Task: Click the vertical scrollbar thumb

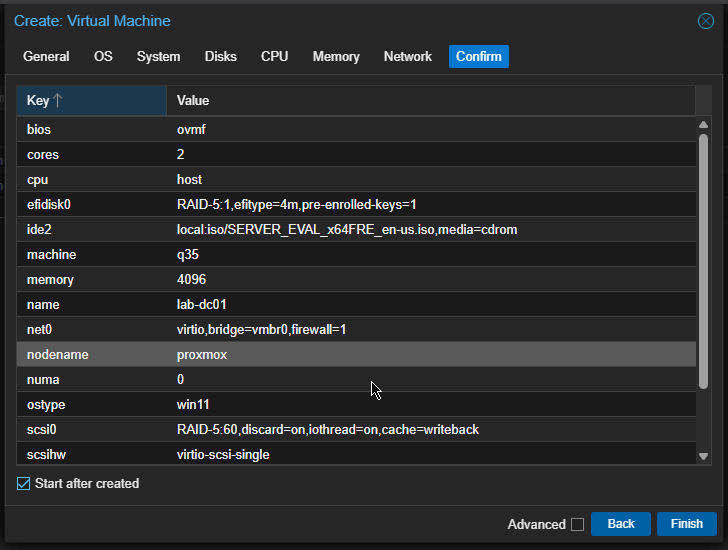Action: pyautogui.click(x=703, y=261)
